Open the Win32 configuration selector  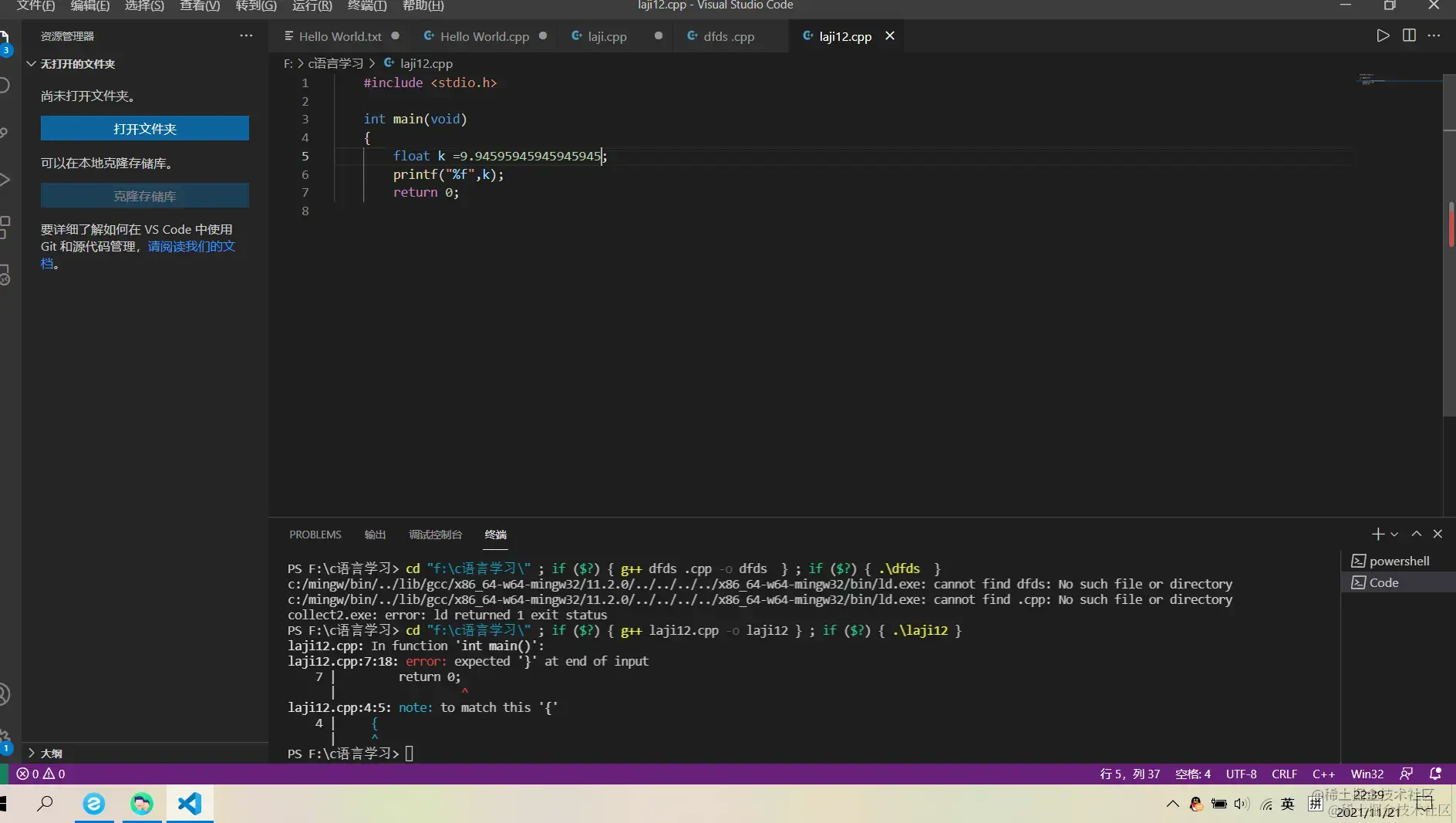[1367, 774]
